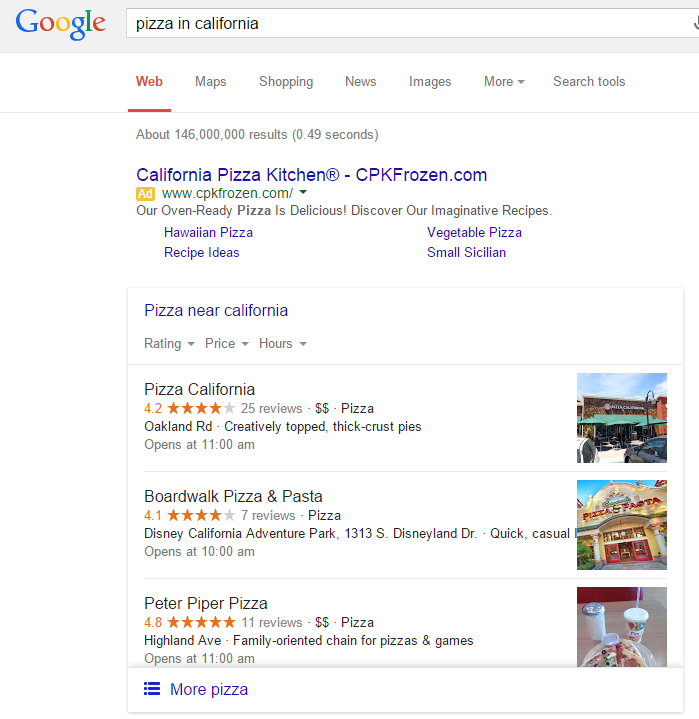The image size is (699, 719).
Task: Click the search input containing pizza in california
Action: pos(412,23)
